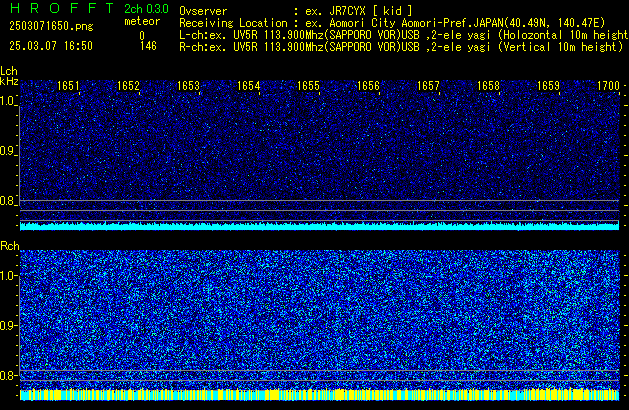Image resolution: width=629 pixels, height=410 pixels.
Task: Click the 1653 time marker
Action: pos(188,86)
